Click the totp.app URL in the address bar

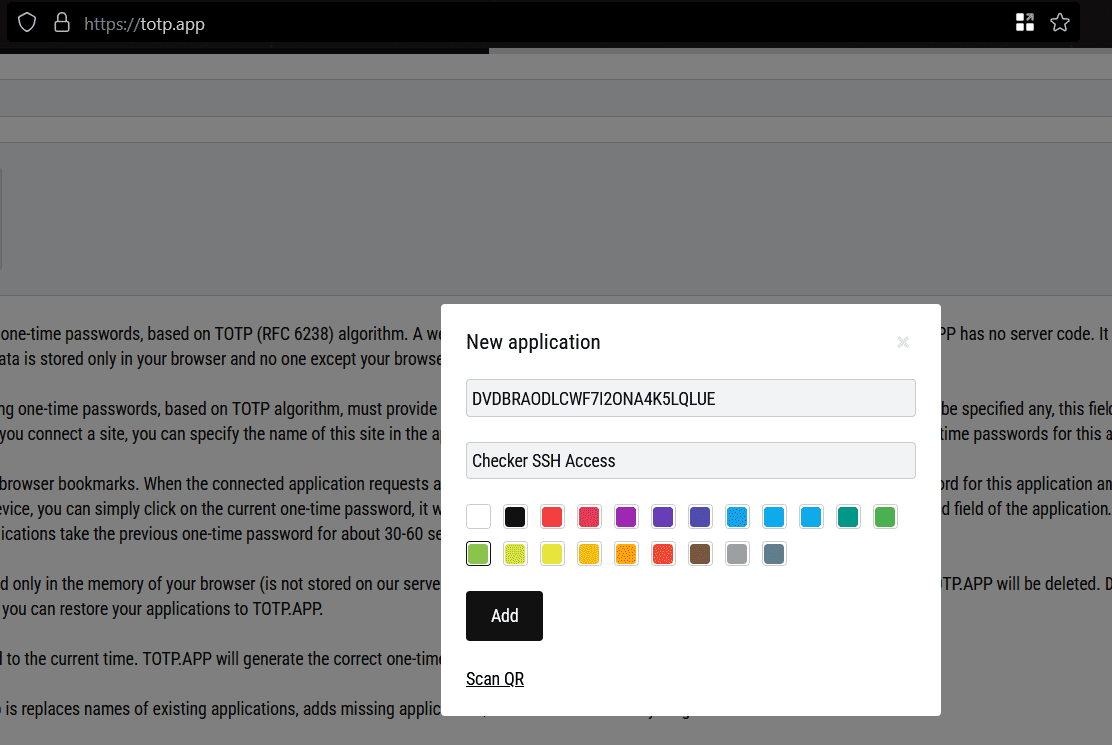coord(144,24)
